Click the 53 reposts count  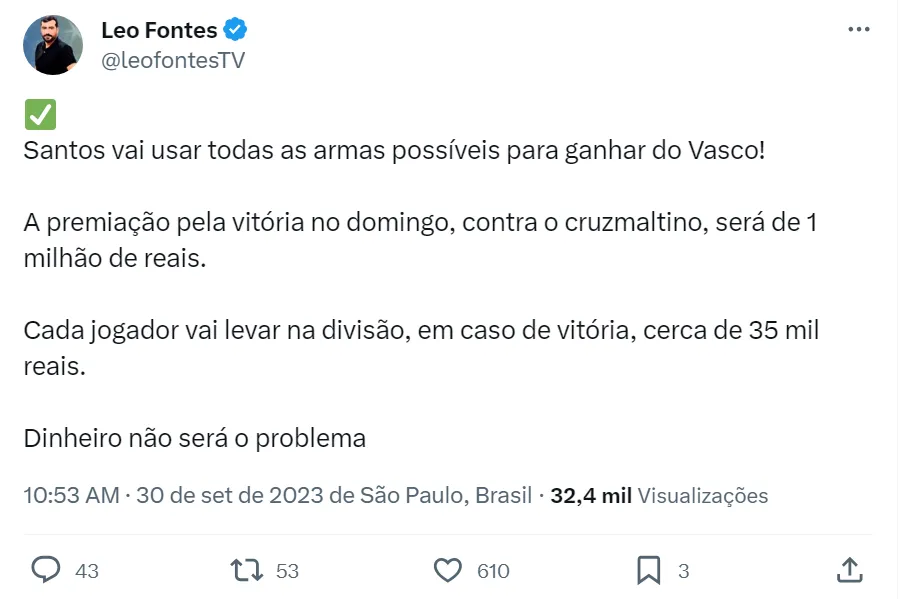(x=288, y=571)
